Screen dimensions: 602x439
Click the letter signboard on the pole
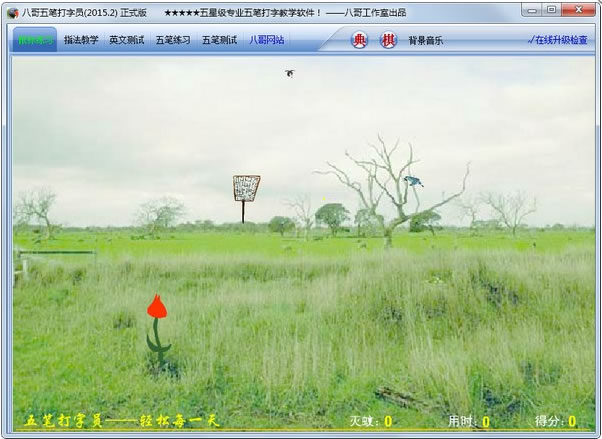[246, 187]
